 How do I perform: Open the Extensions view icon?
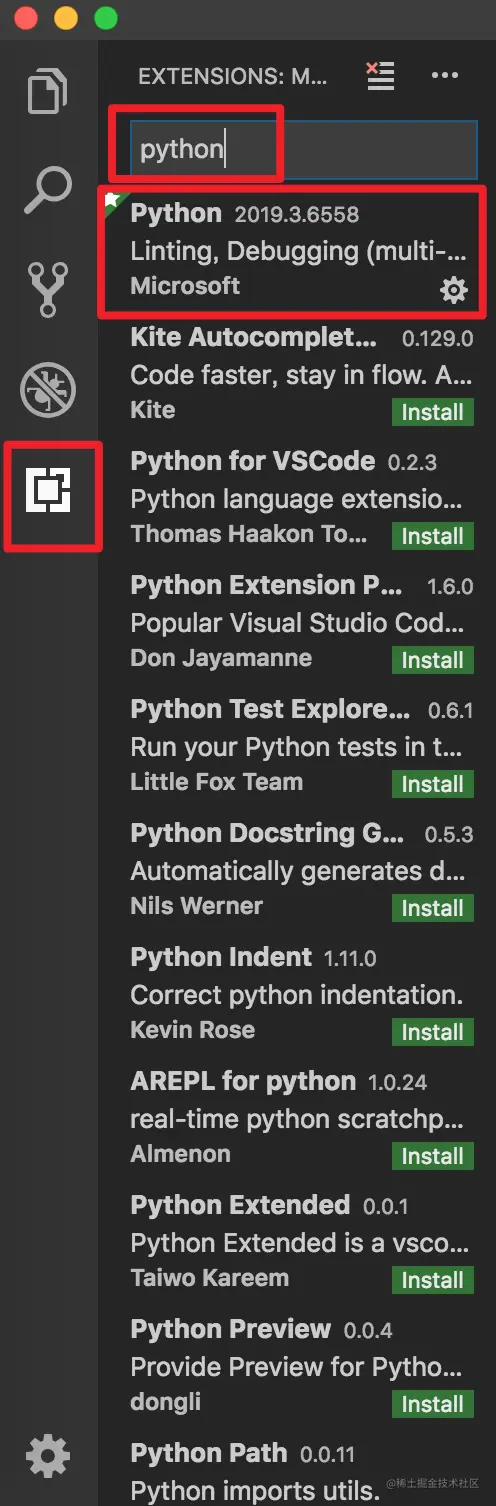point(48,490)
